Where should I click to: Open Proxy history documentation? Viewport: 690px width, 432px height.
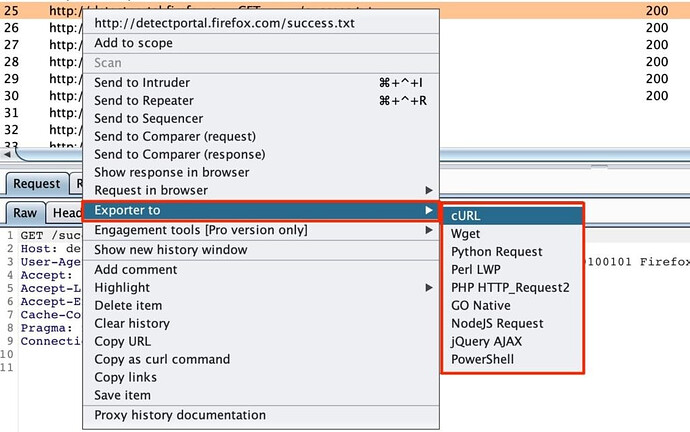pos(180,415)
